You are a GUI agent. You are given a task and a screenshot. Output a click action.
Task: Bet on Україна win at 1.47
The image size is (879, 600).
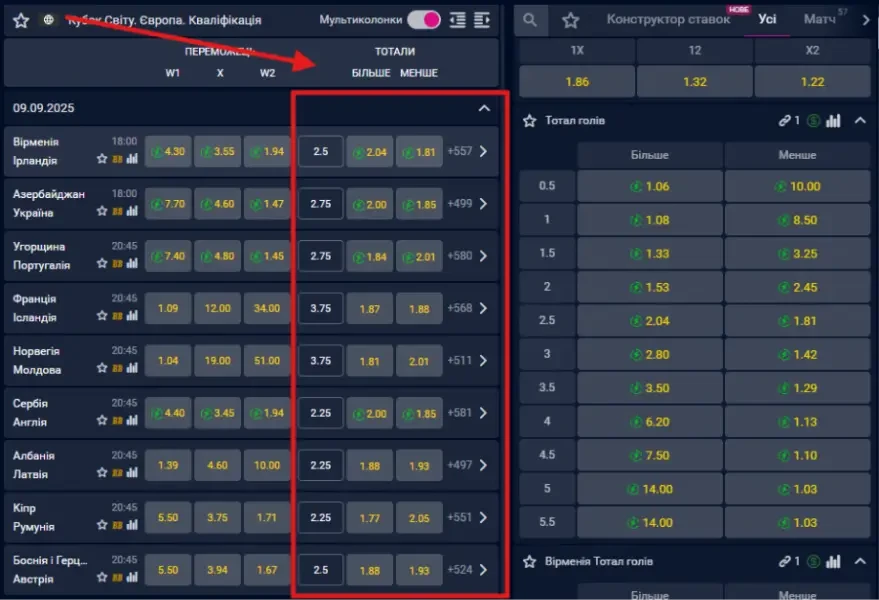point(267,204)
